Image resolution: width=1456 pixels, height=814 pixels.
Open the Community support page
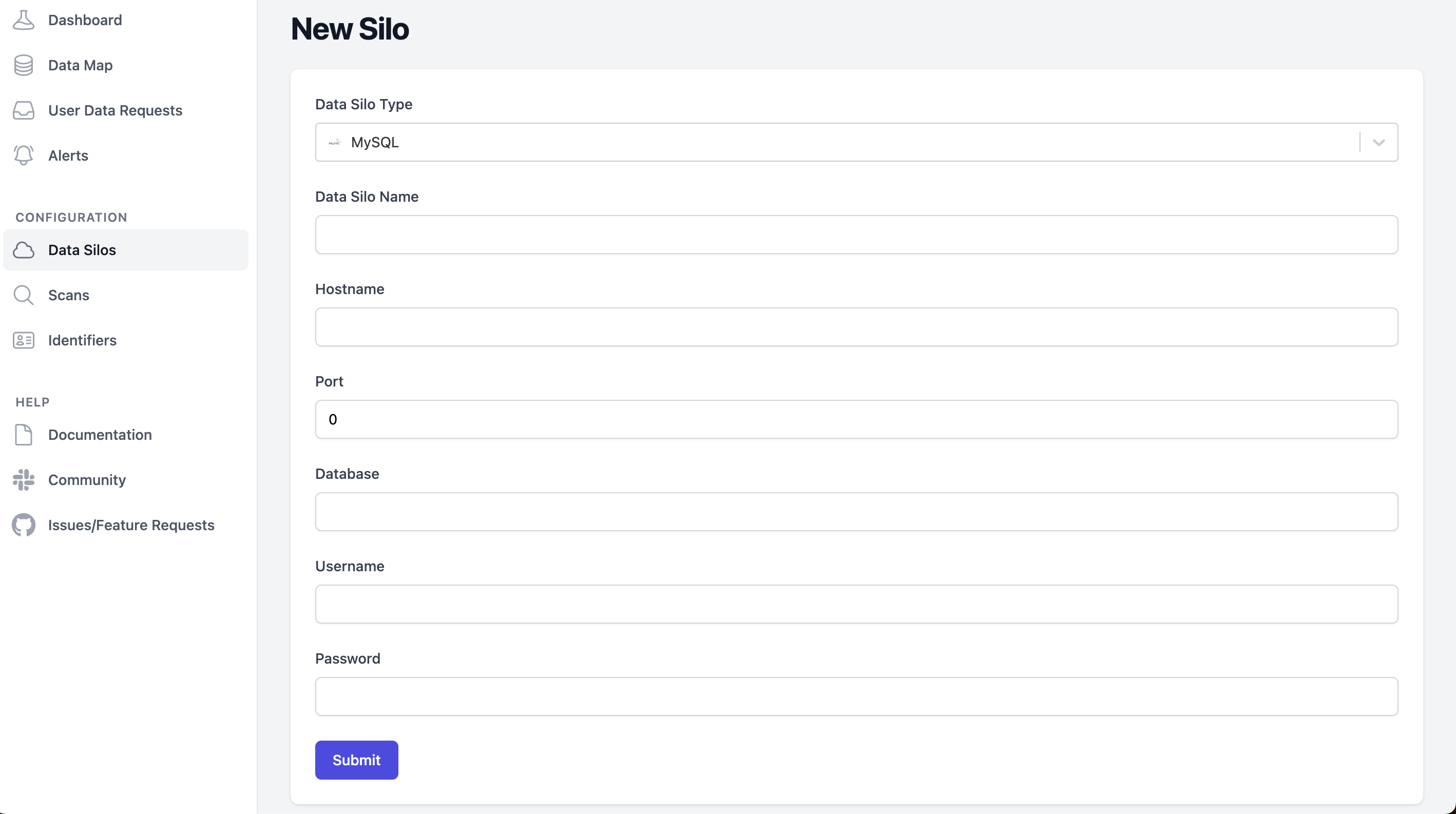[87, 480]
